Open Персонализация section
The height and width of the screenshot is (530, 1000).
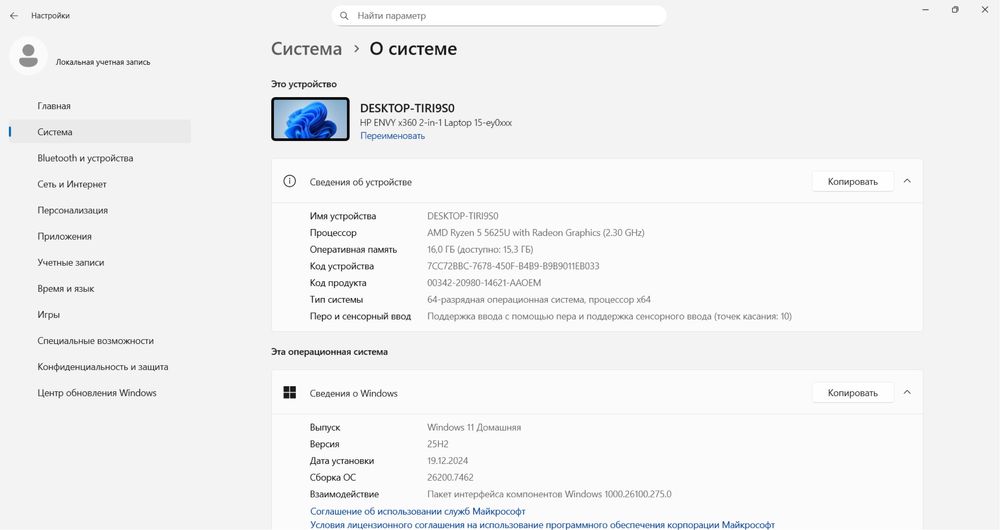pyautogui.click(x=99, y=210)
